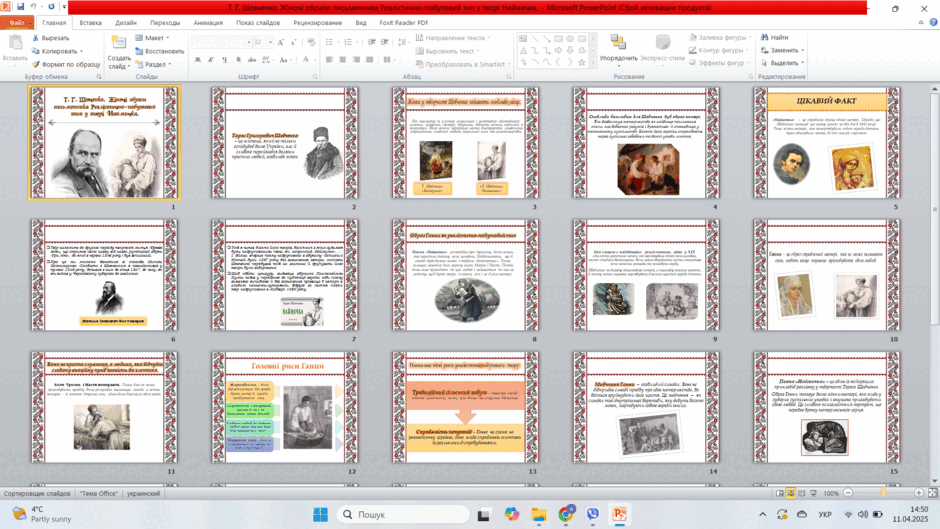Open the Копировать copy dropdown arrow
Image resolution: width=940 pixels, height=529 pixels.
point(82,52)
